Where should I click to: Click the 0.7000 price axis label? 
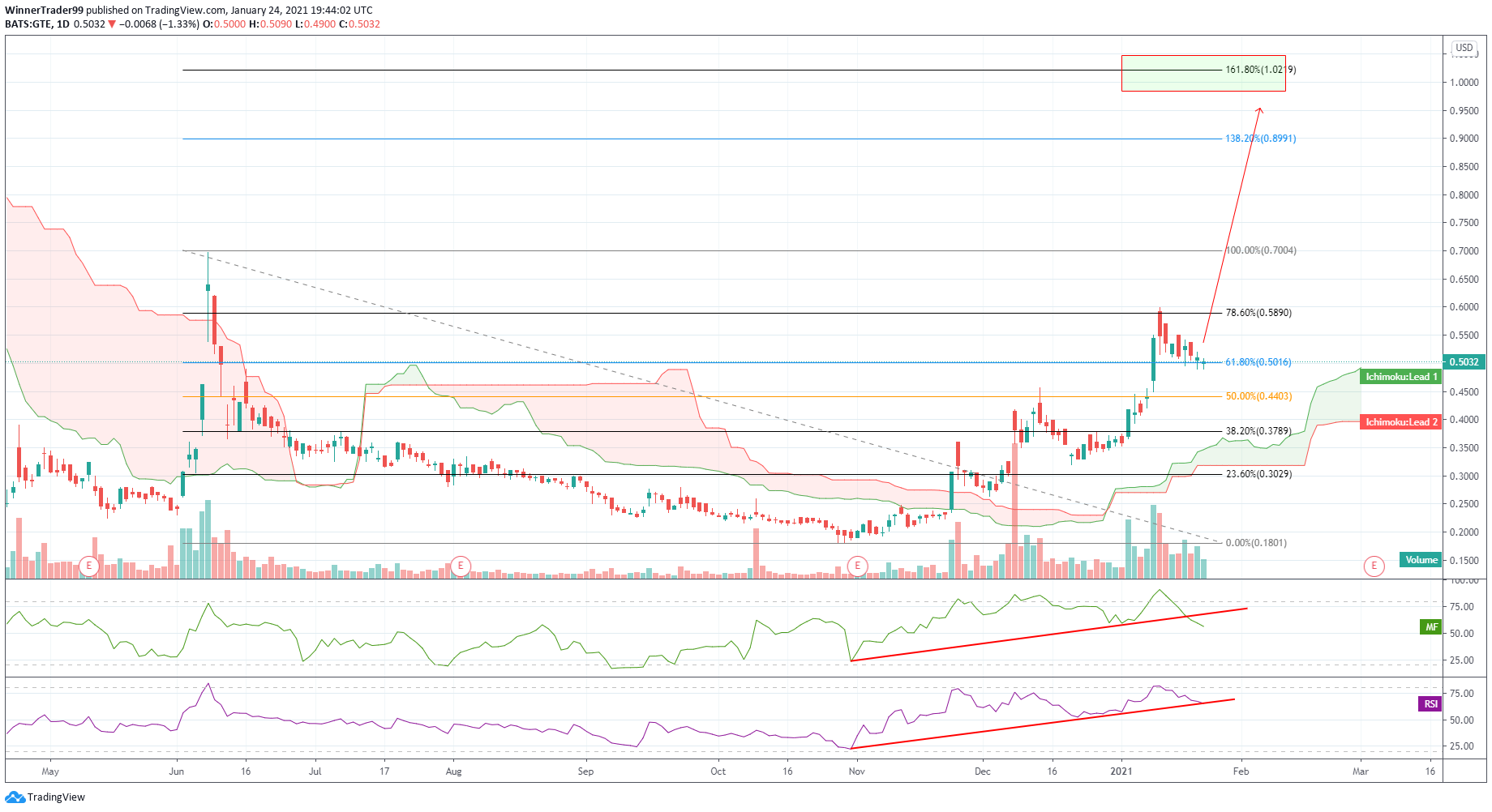click(1464, 251)
